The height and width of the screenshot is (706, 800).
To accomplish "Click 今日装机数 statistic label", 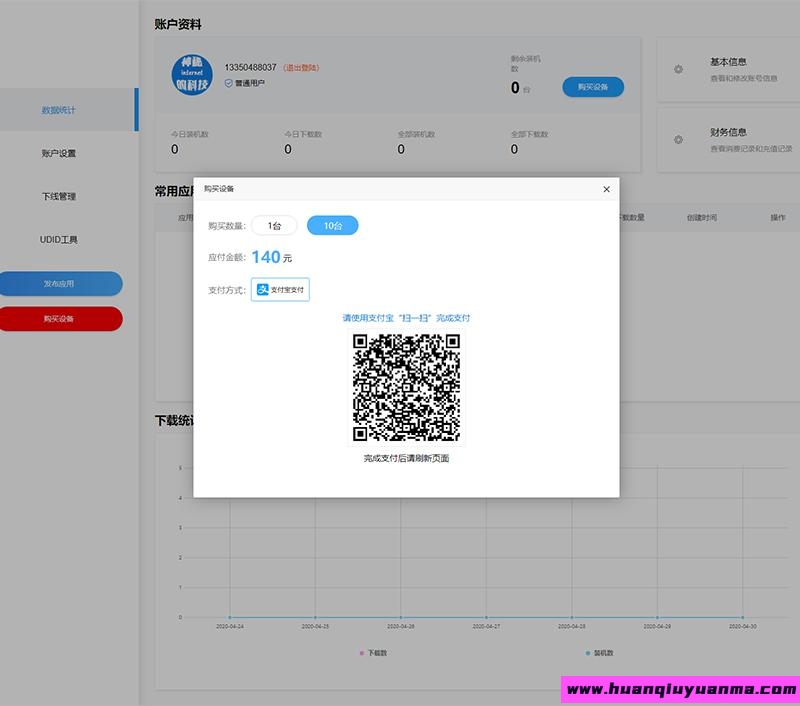I will pos(190,134).
